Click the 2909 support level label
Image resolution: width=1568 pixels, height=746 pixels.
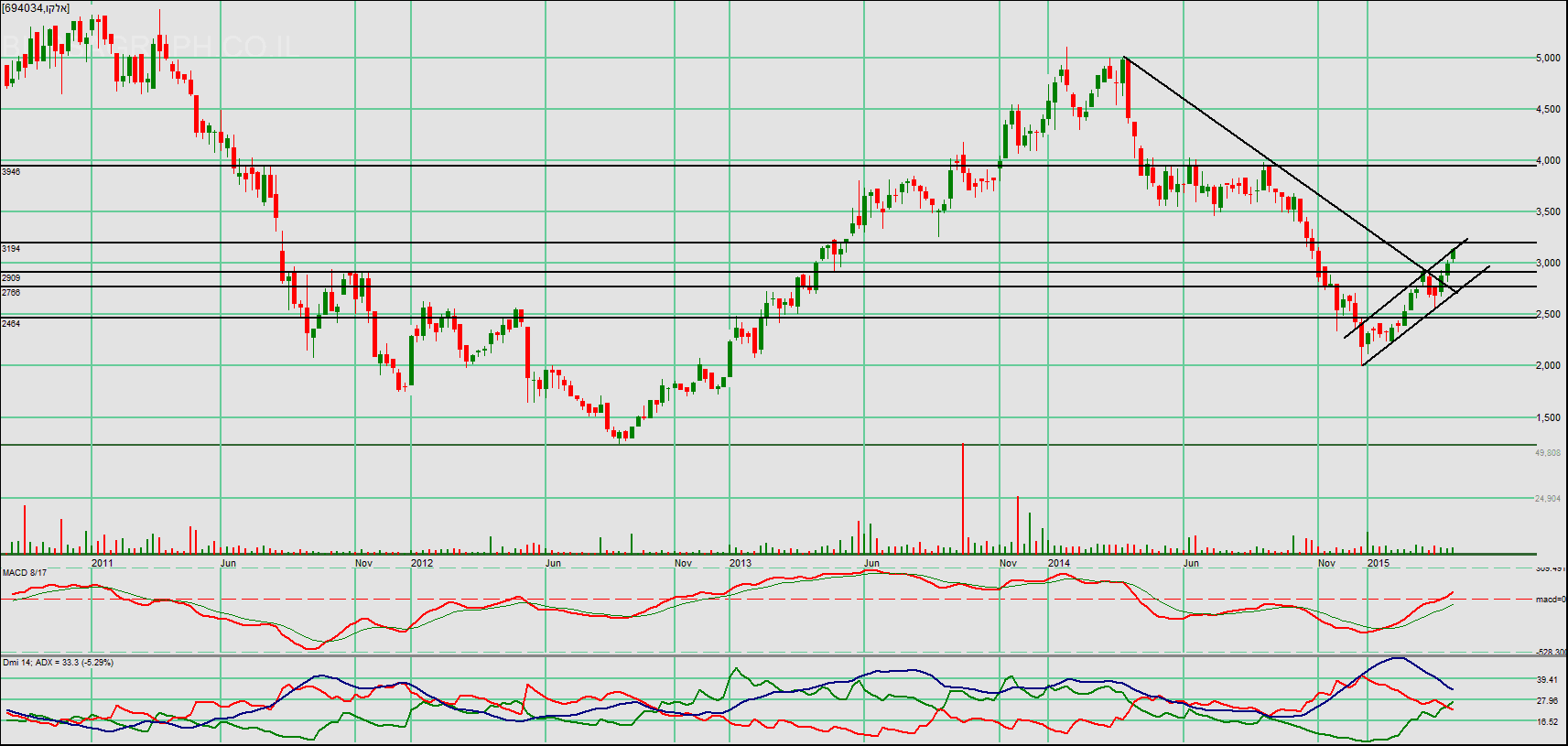click(x=11, y=278)
